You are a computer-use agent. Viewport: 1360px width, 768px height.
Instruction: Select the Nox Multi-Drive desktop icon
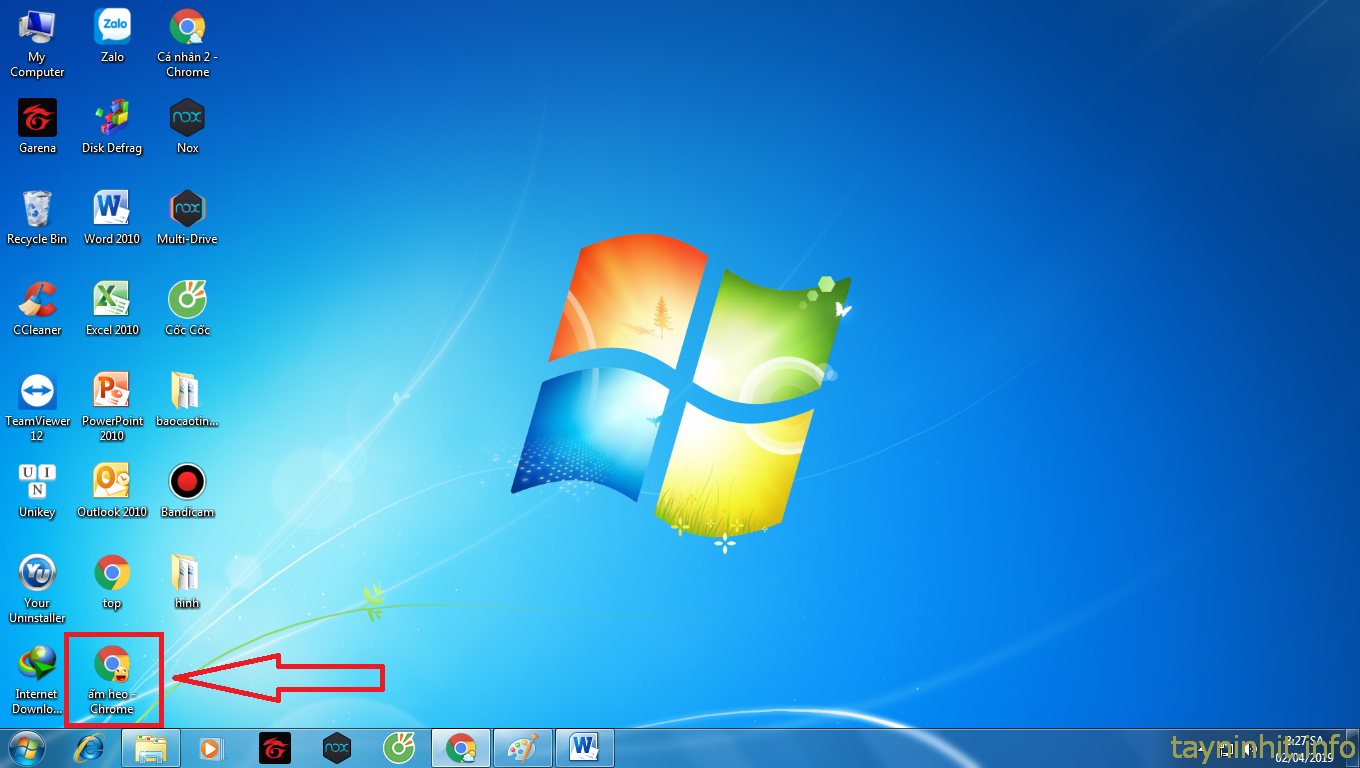187,209
